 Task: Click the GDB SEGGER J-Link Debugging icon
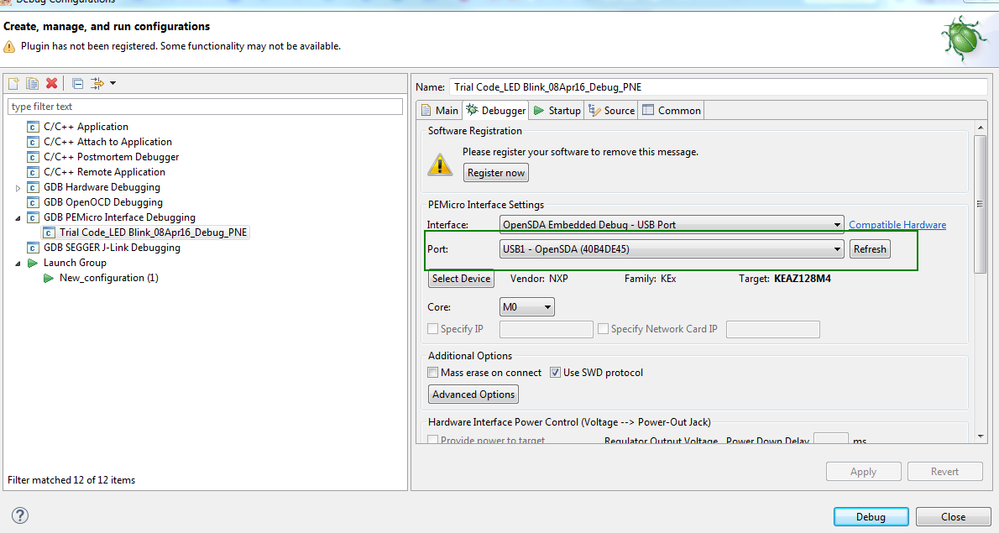(x=33, y=248)
